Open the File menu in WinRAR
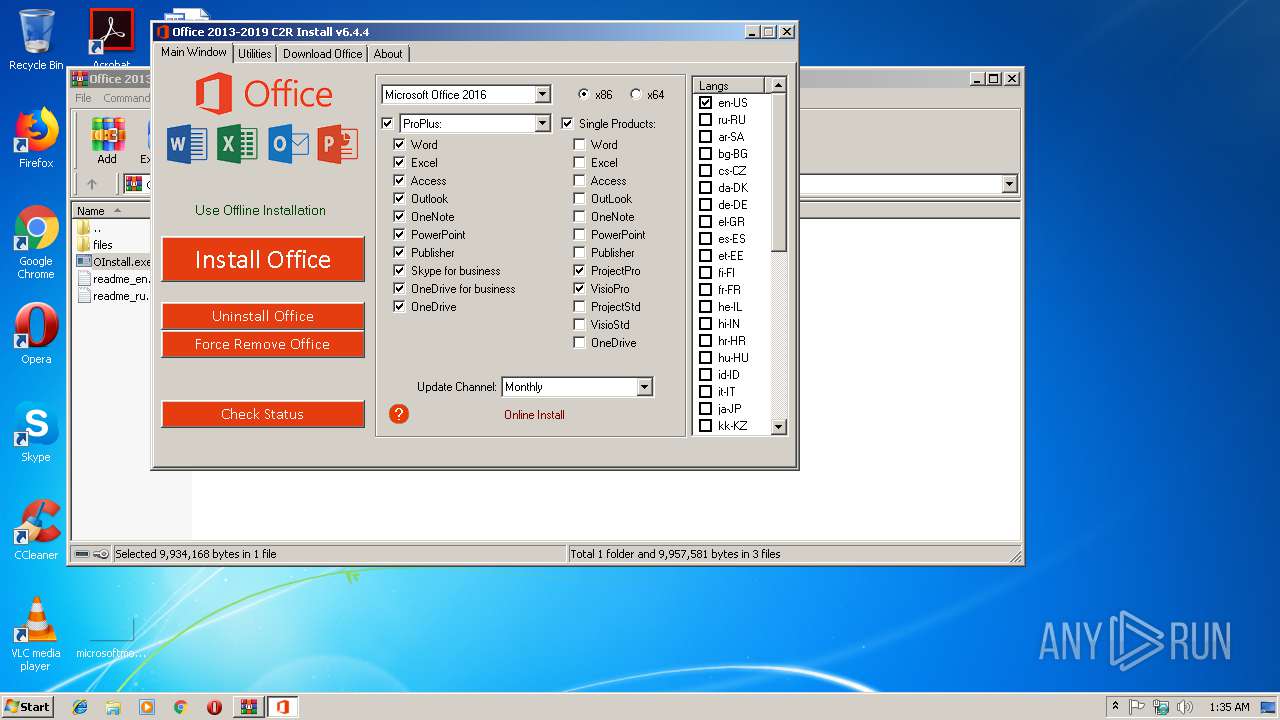This screenshot has height=720, width=1280. click(x=83, y=98)
